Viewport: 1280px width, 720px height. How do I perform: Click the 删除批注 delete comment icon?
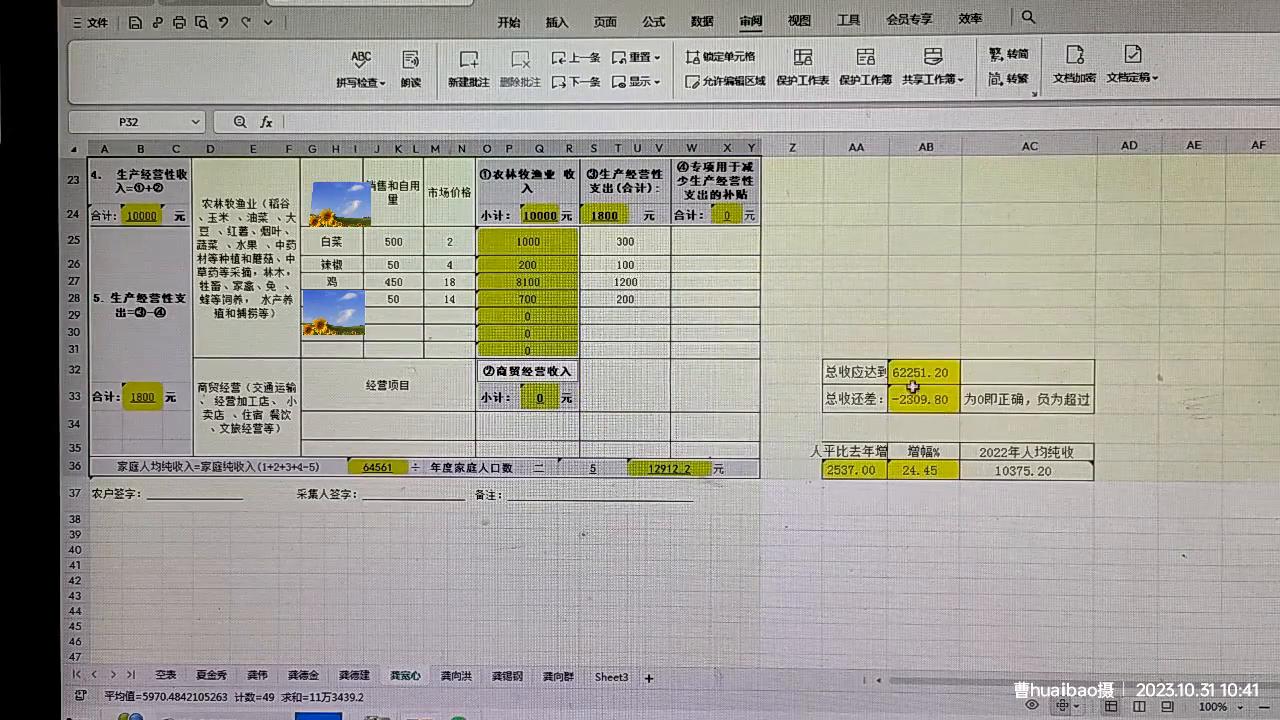point(519,70)
